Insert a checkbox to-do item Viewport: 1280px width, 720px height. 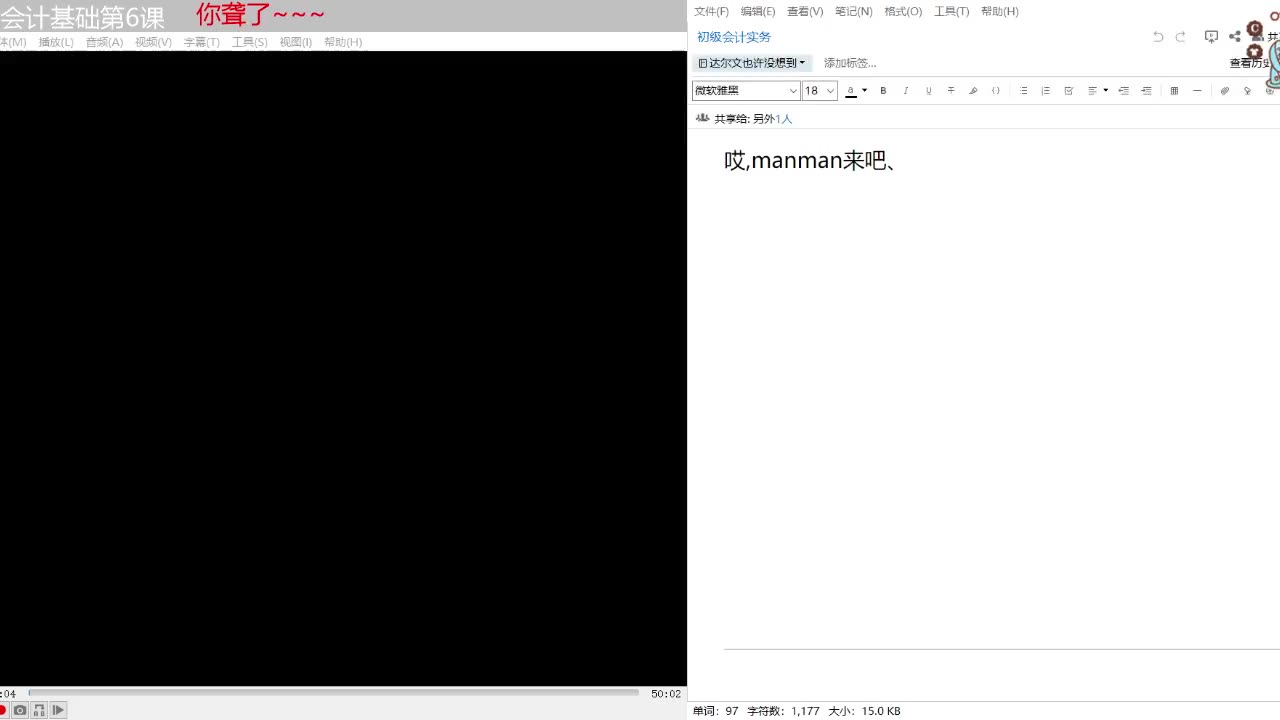[1069, 90]
